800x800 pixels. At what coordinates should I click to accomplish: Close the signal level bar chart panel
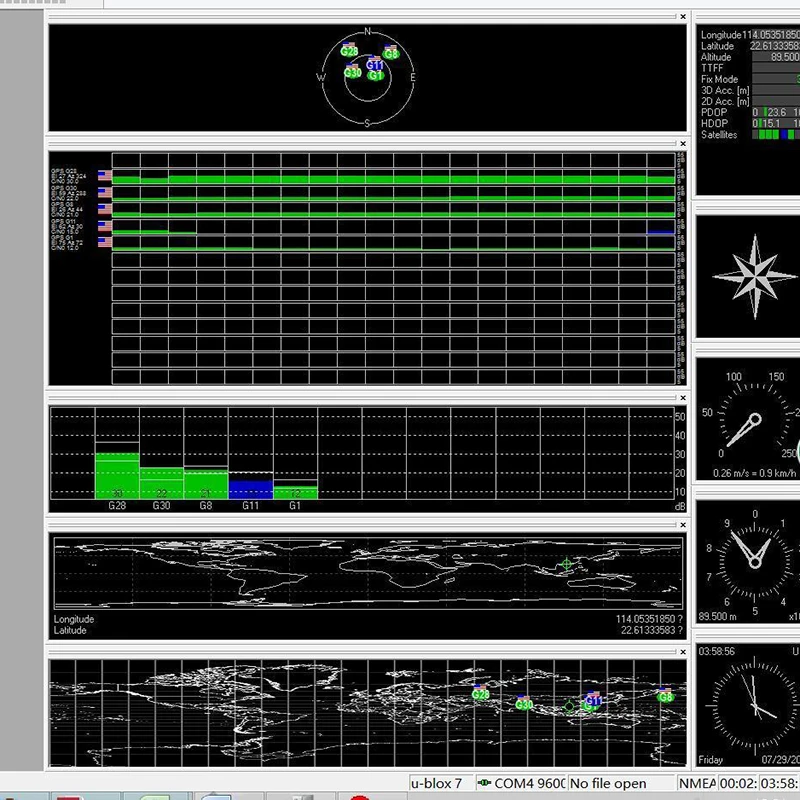pos(683,398)
